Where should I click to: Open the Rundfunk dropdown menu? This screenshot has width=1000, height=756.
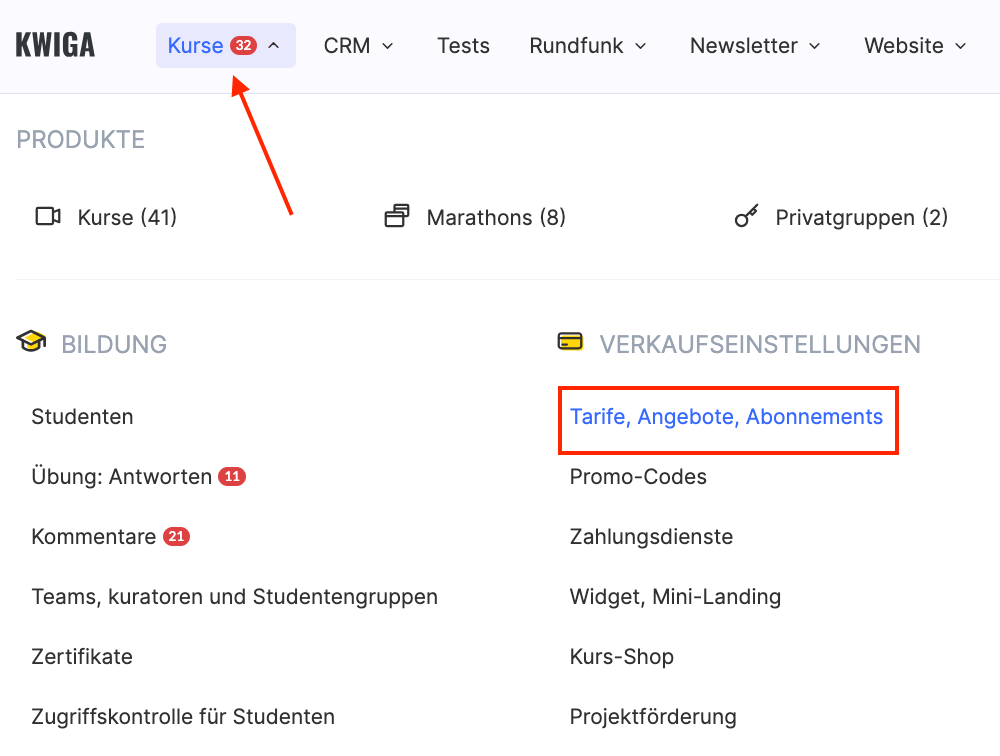pyautogui.click(x=588, y=46)
